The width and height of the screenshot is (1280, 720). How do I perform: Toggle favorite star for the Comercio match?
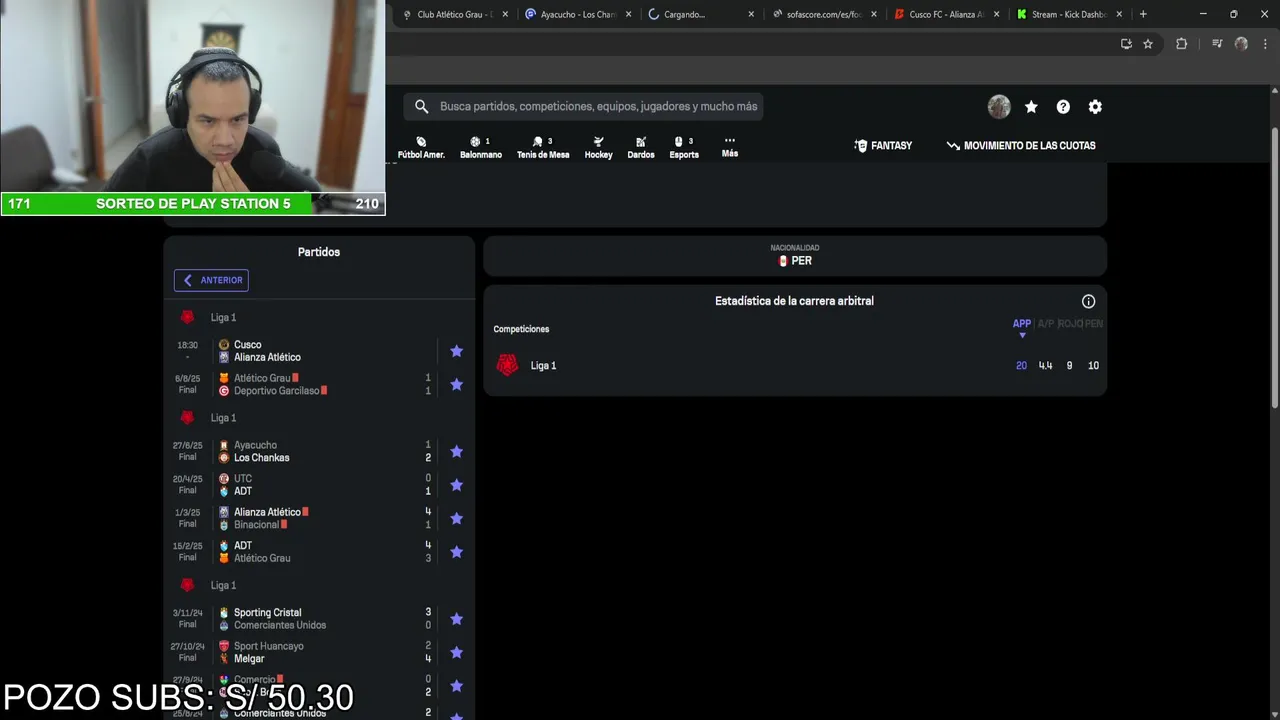[456, 686]
